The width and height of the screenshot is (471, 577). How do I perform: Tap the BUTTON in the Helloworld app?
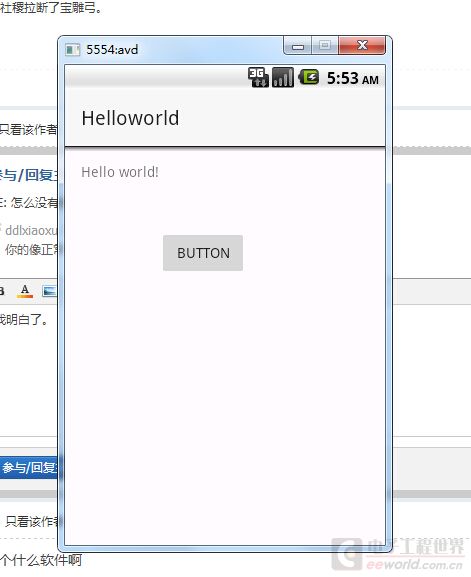point(203,253)
